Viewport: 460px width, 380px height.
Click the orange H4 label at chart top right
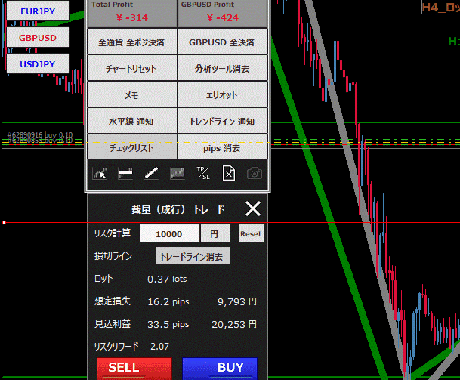click(441, 7)
